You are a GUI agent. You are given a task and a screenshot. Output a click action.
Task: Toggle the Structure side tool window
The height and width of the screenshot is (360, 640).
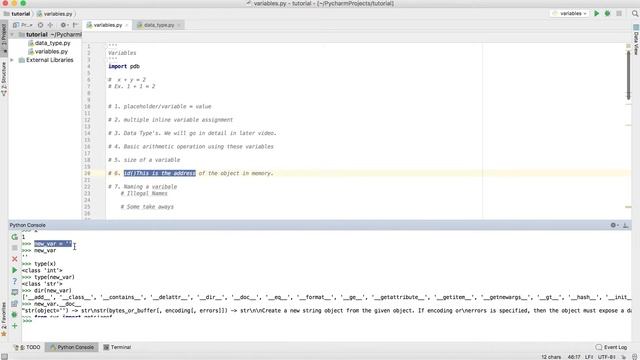(4, 79)
